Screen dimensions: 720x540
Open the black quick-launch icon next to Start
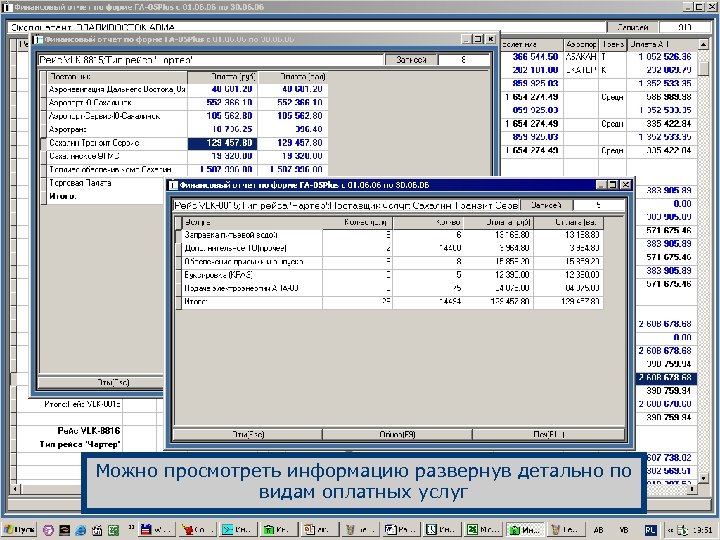(x=64, y=530)
